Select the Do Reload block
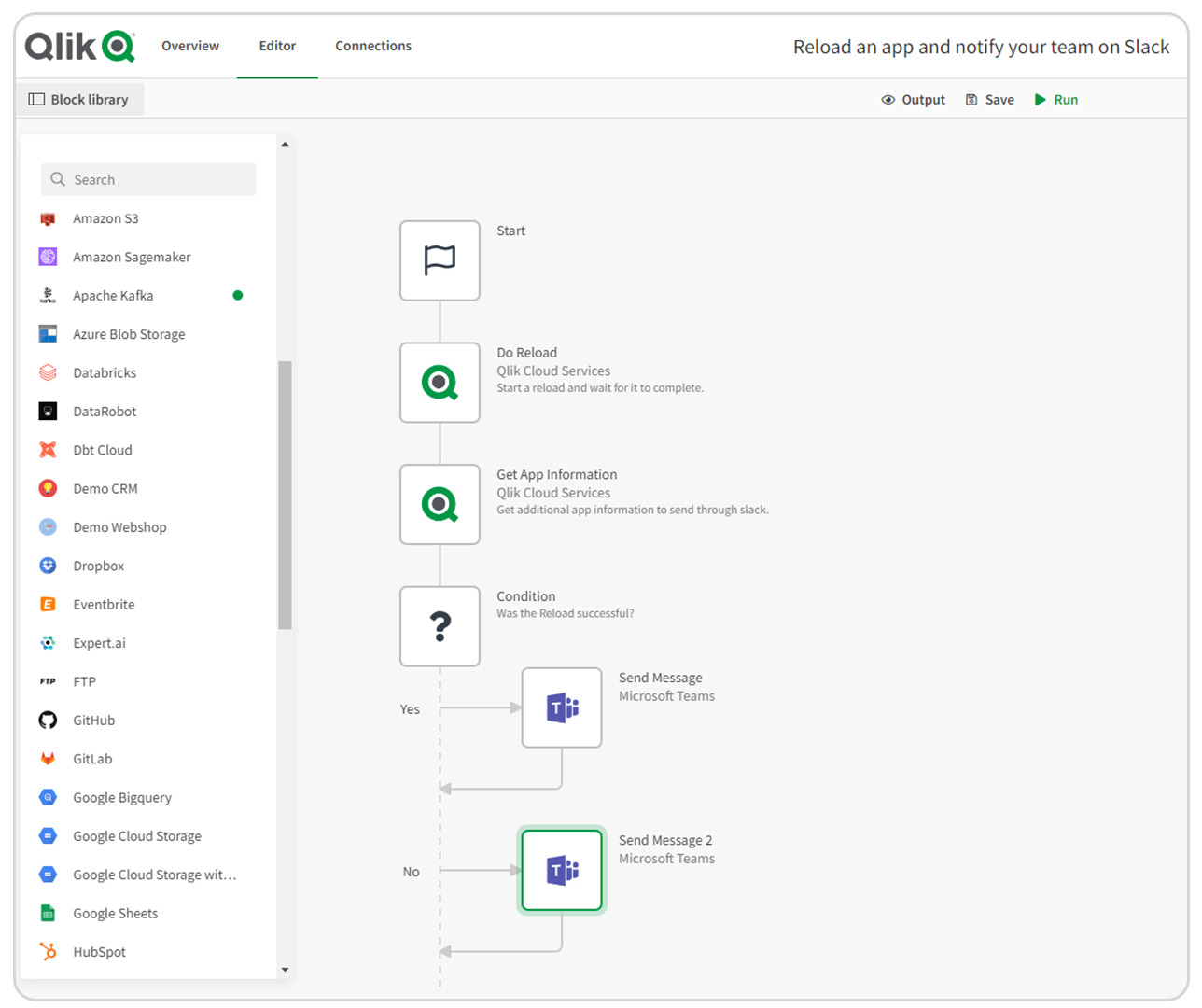The width and height of the screenshot is (1202, 1008). 440,383
